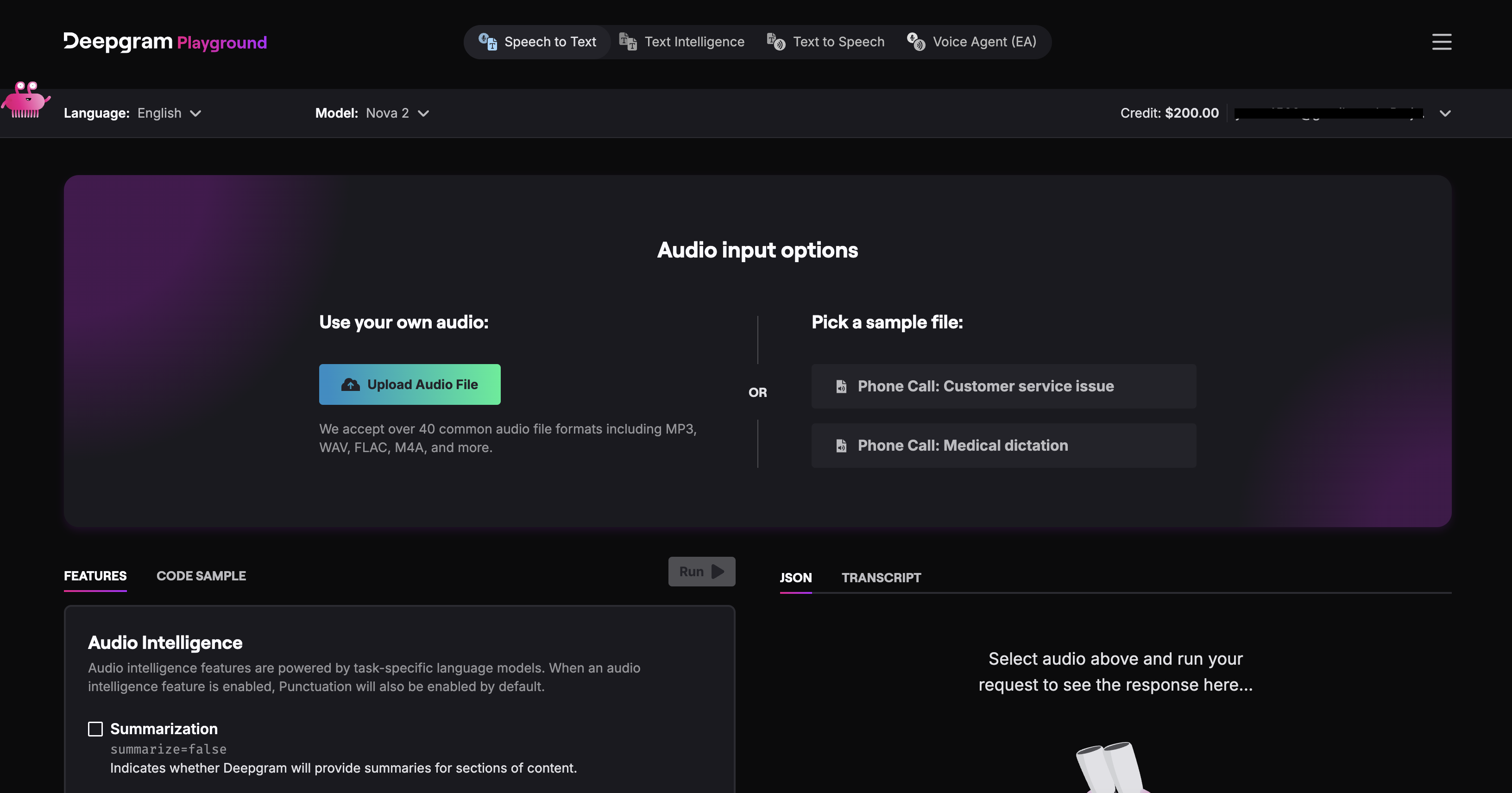Expand the account dropdown chevron
Viewport: 1512px width, 793px height.
pos(1445,113)
